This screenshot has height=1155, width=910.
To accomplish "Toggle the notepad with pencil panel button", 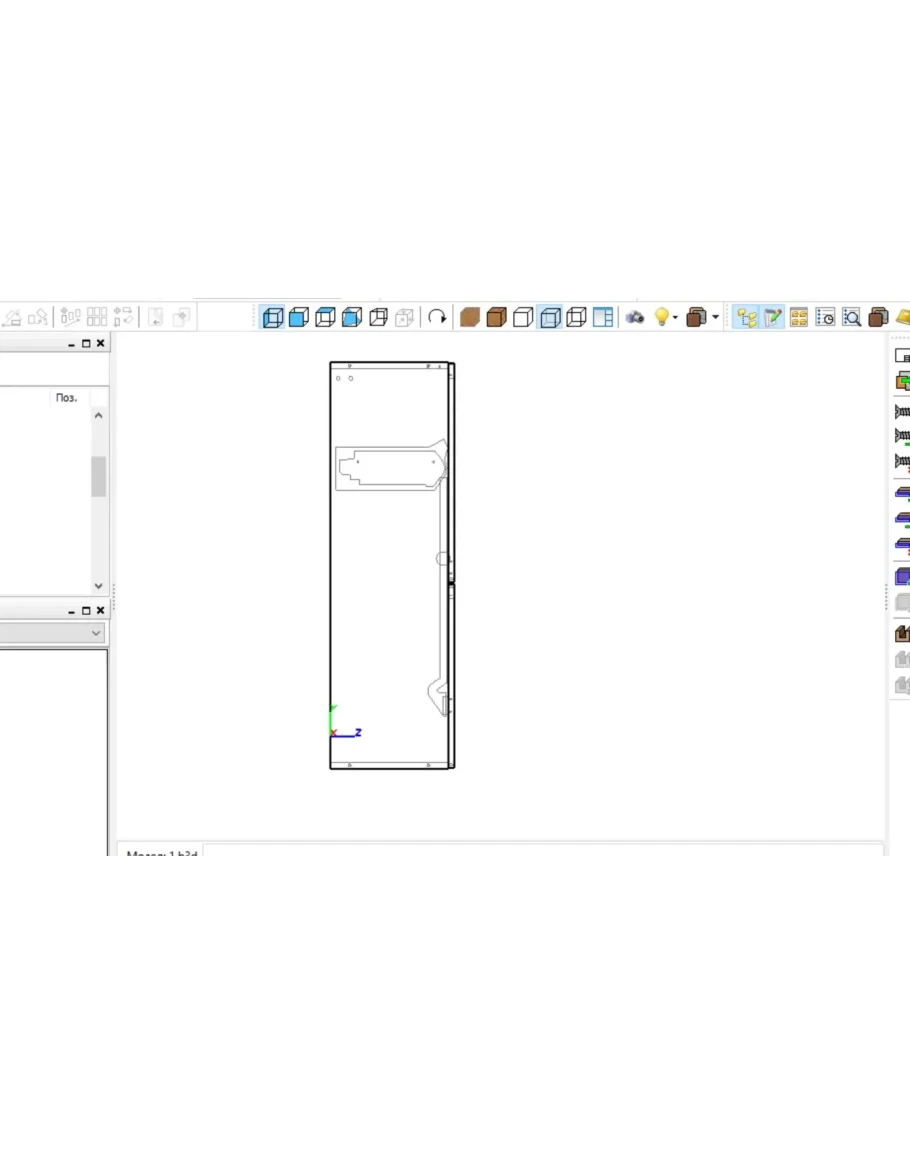I will coord(773,318).
